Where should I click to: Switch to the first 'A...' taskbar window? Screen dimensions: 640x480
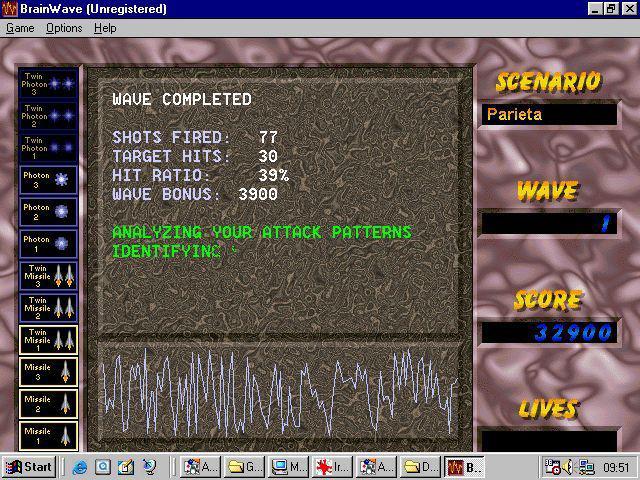[x=200, y=467]
